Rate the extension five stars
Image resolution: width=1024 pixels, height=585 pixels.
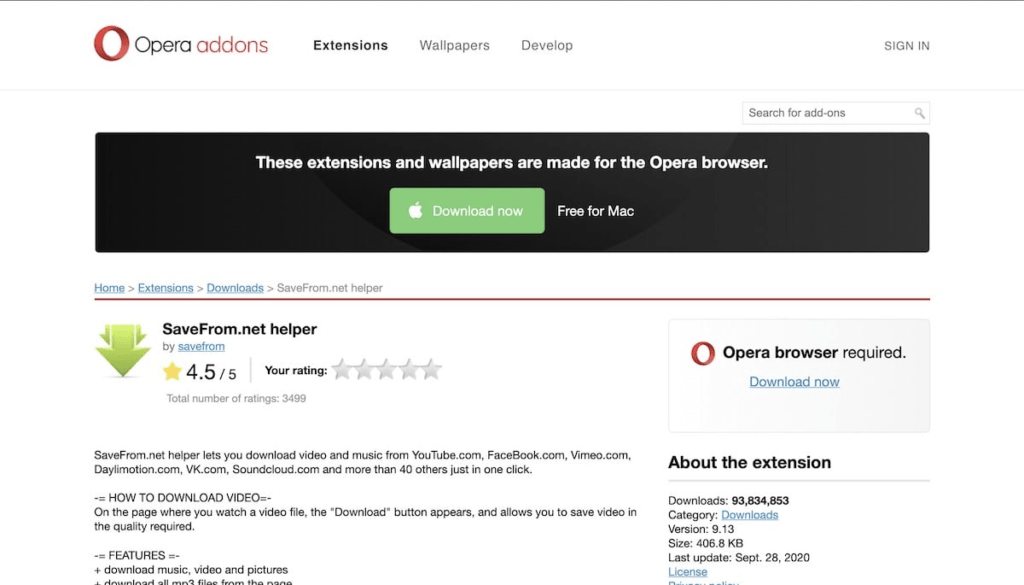[431, 370]
